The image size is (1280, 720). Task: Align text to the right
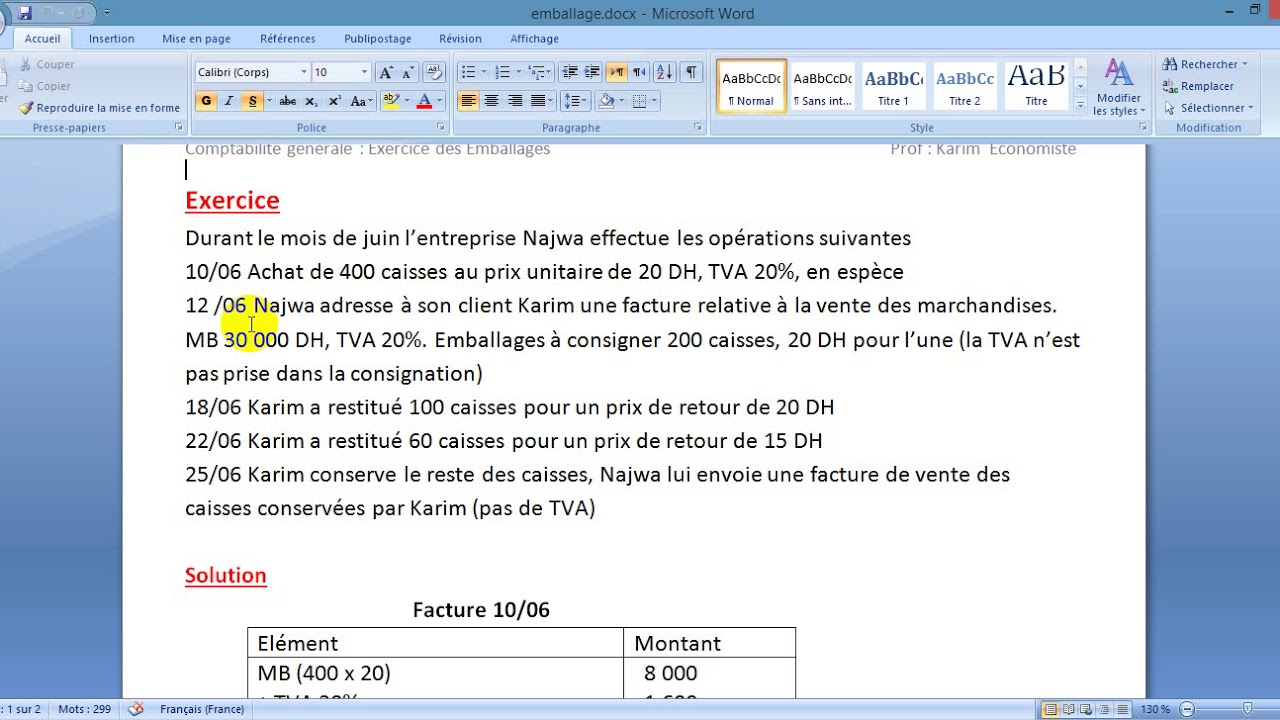click(x=515, y=101)
